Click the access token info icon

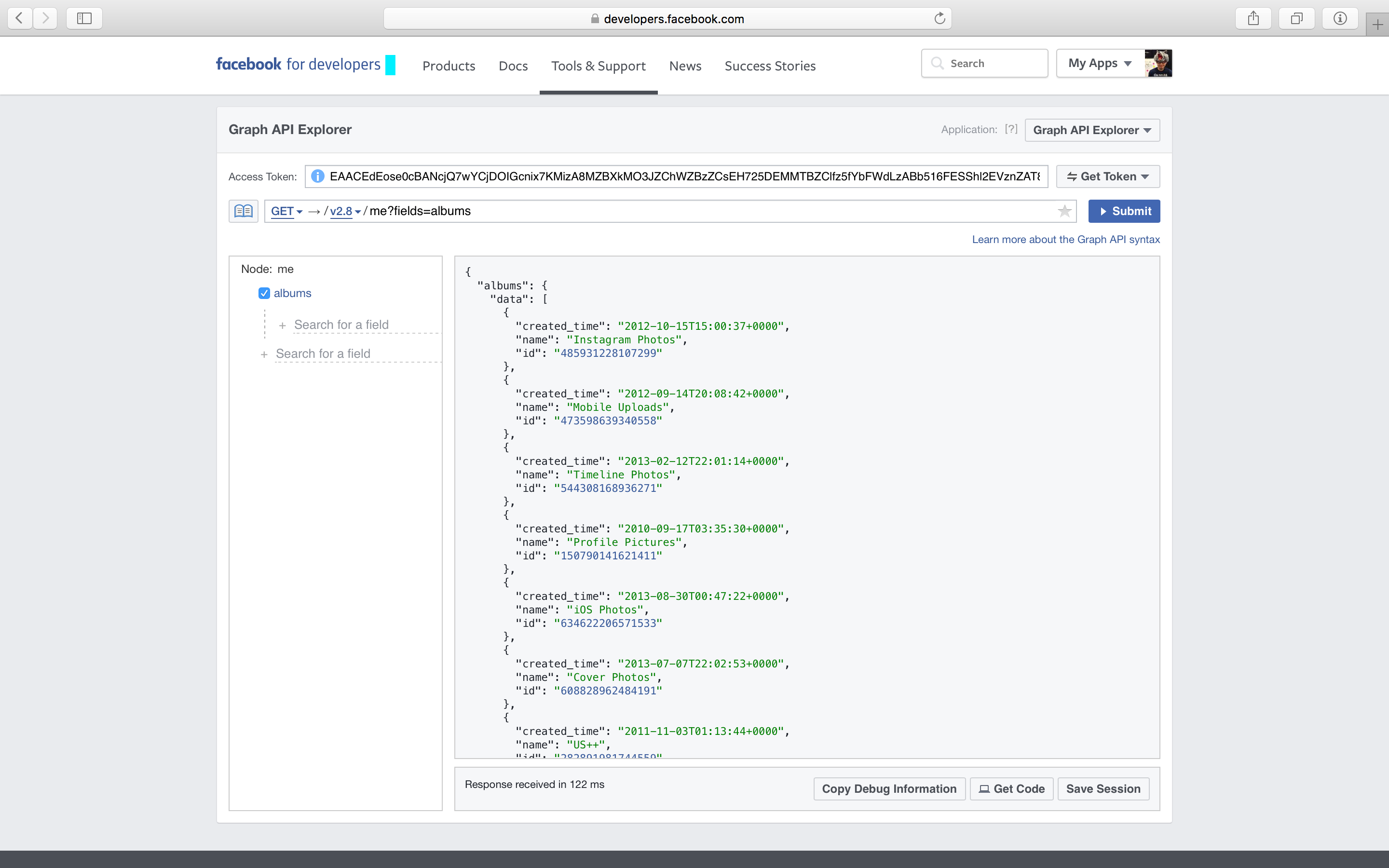[317, 176]
